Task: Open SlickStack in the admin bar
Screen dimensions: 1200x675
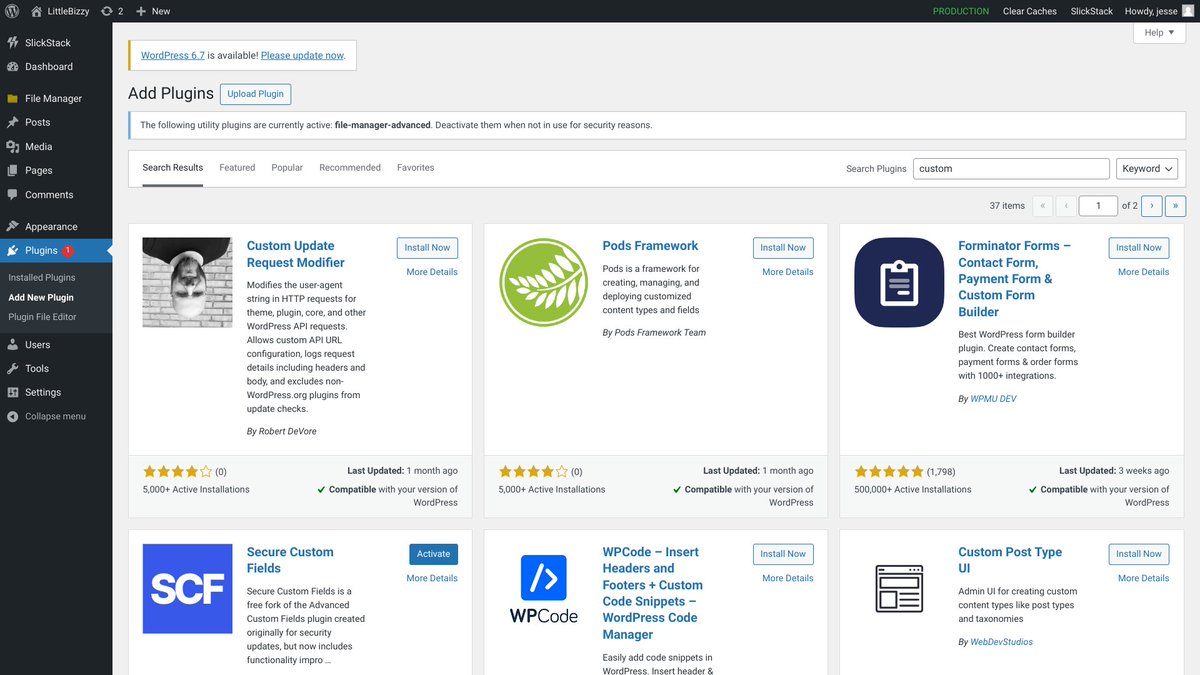Action: point(1091,11)
